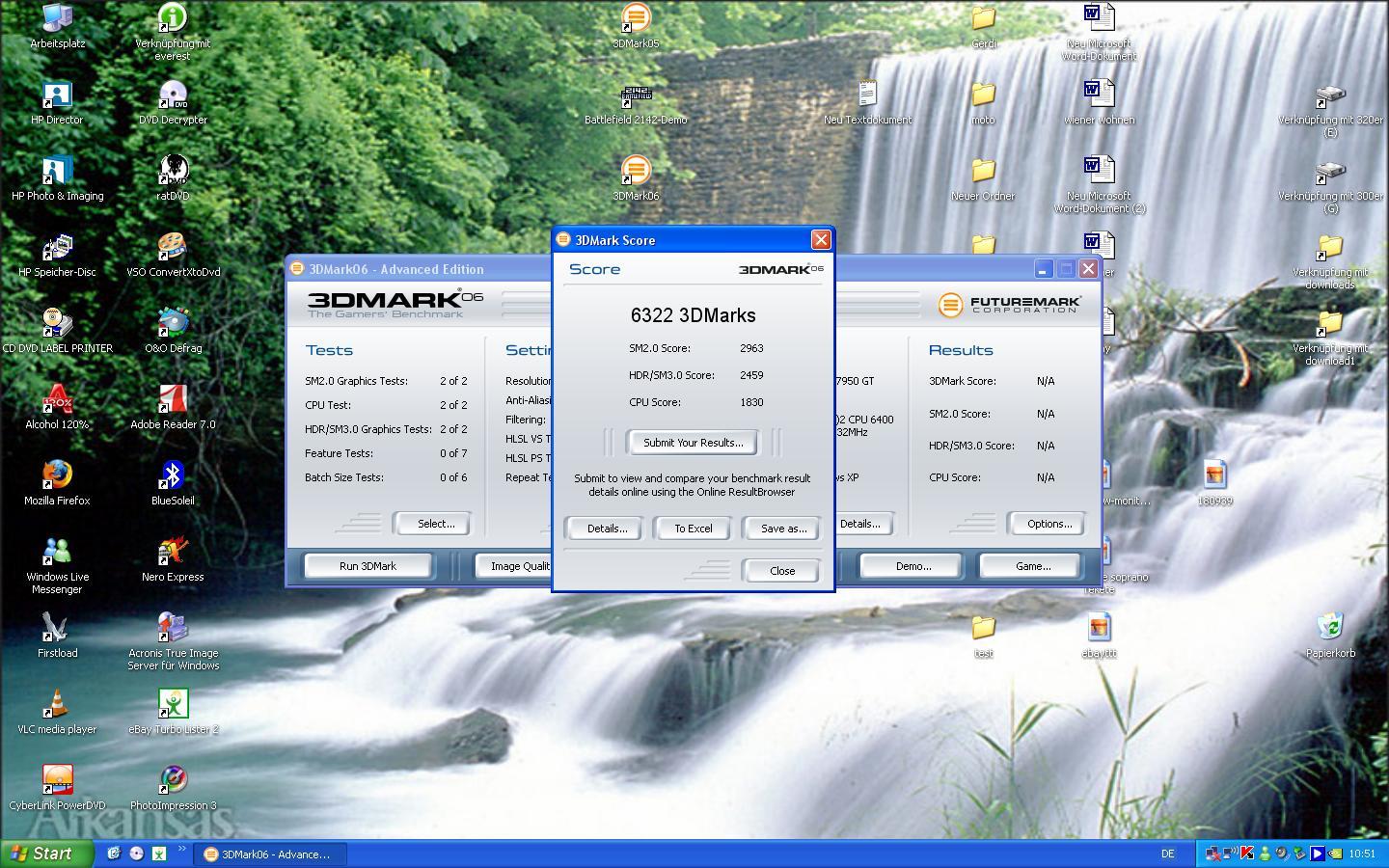The image size is (1389, 868).
Task: Close the 3DMark Score dialog via Close
Action: pyautogui.click(x=782, y=571)
